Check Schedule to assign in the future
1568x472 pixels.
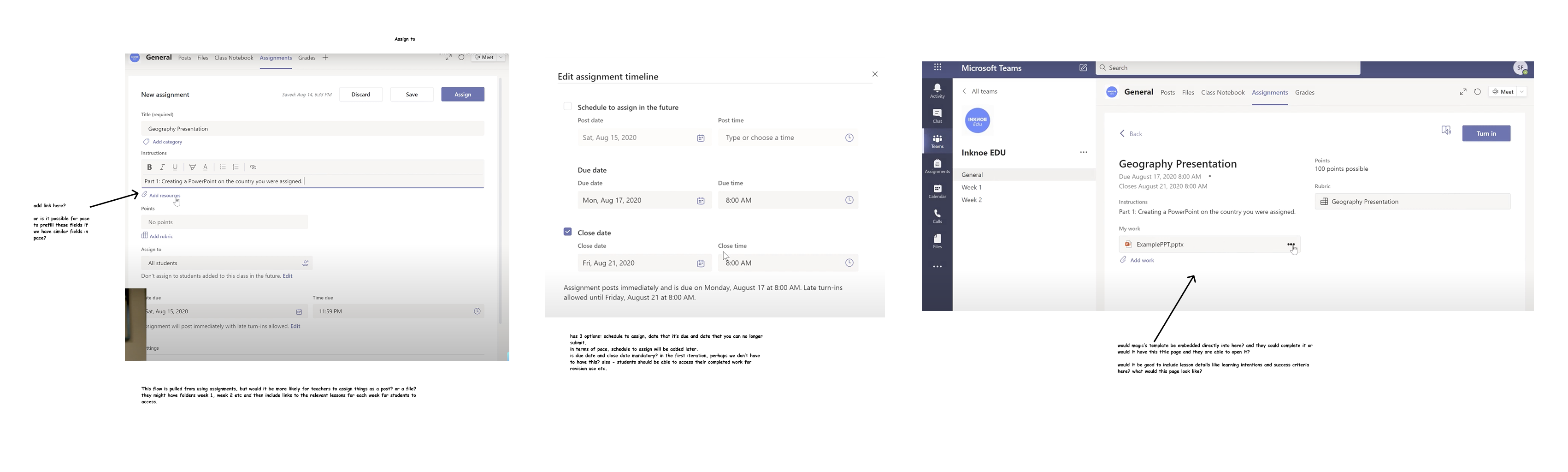click(x=567, y=107)
